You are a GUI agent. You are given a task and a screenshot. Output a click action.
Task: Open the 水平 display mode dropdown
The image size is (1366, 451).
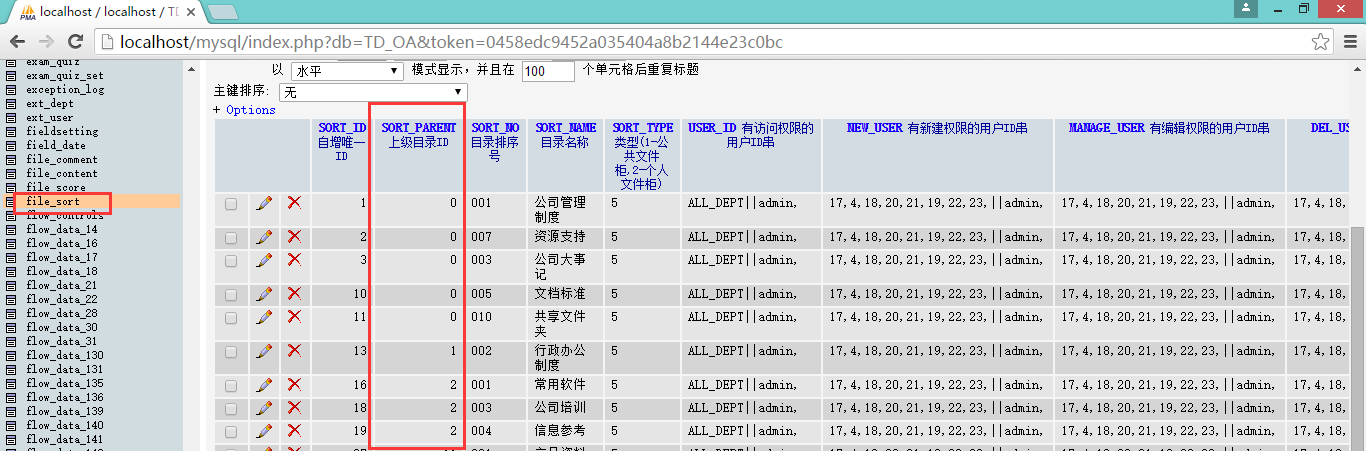346,71
